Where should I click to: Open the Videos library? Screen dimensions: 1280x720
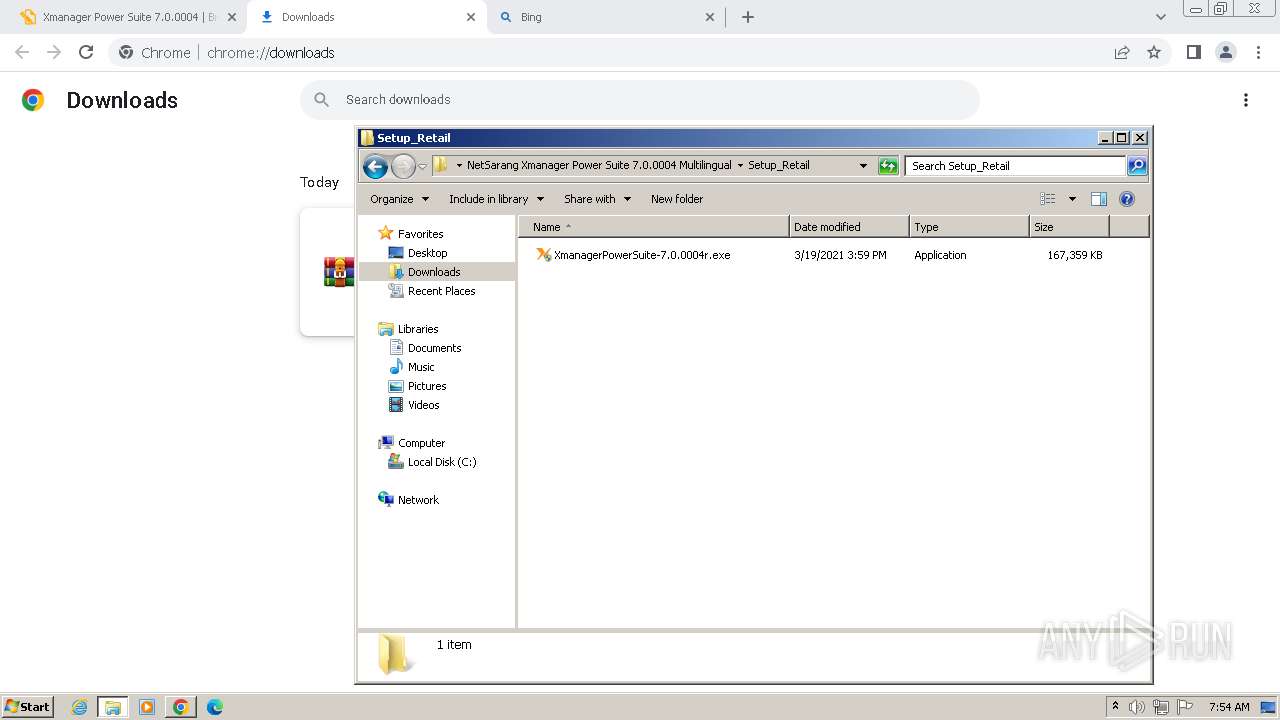(x=423, y=405)
